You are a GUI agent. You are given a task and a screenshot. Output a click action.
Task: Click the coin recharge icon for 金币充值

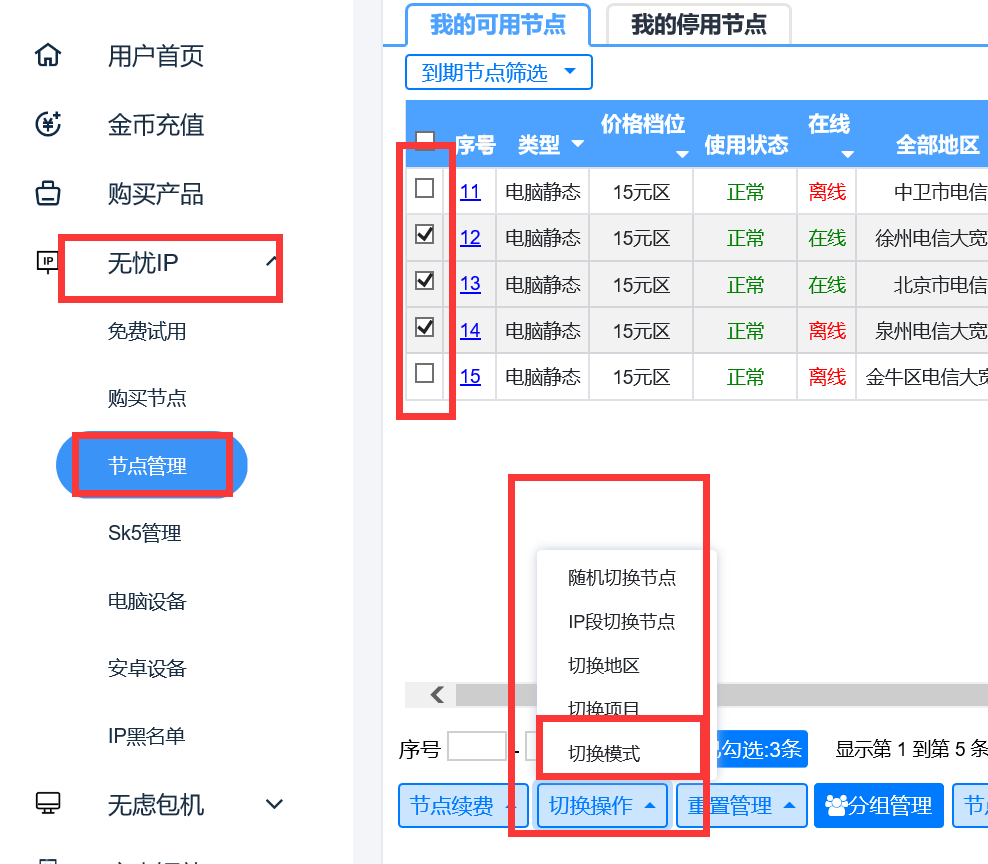click(48, 124)
